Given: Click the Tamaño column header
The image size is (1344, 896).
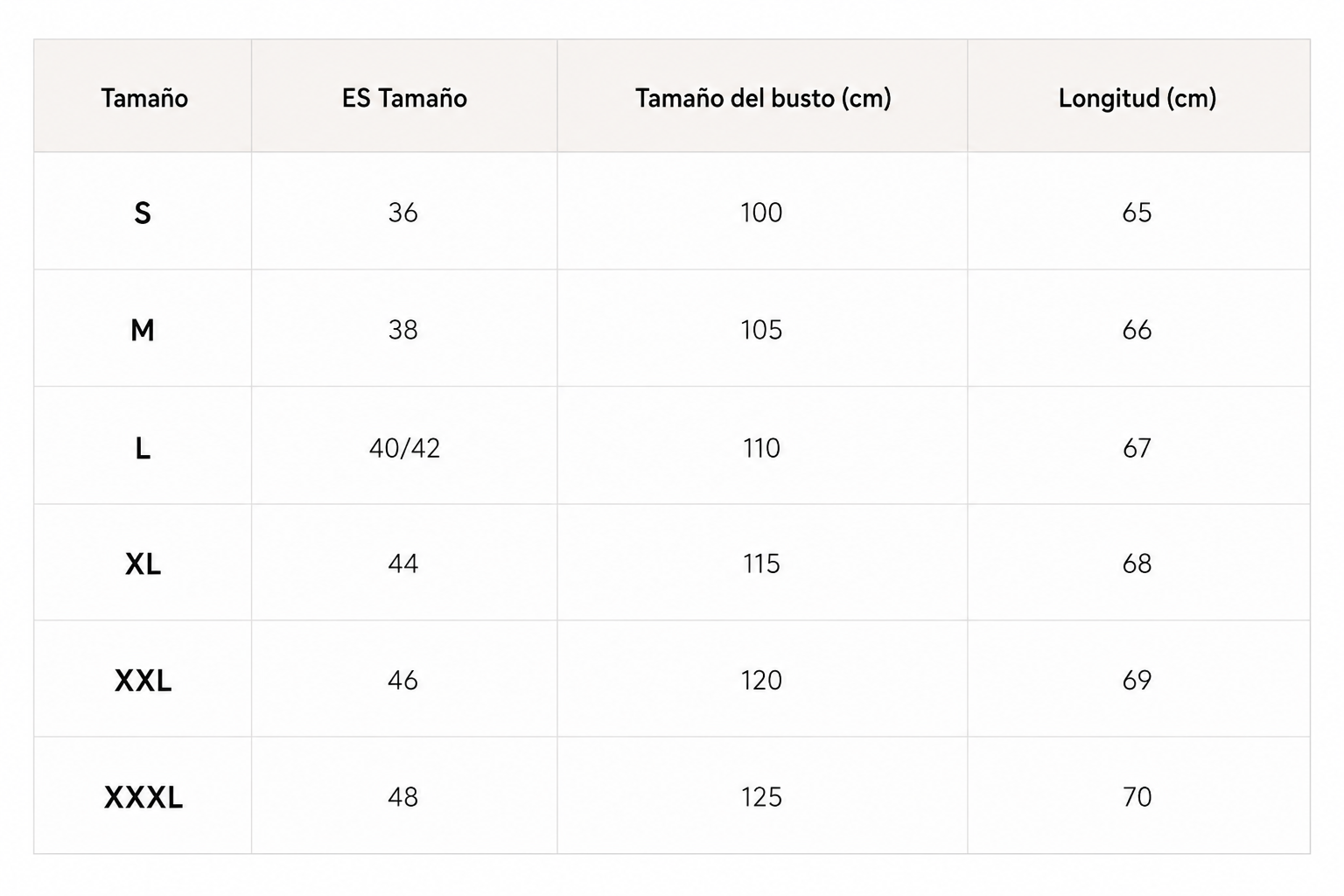Looking at the screenshot, I should pos(143,97).
